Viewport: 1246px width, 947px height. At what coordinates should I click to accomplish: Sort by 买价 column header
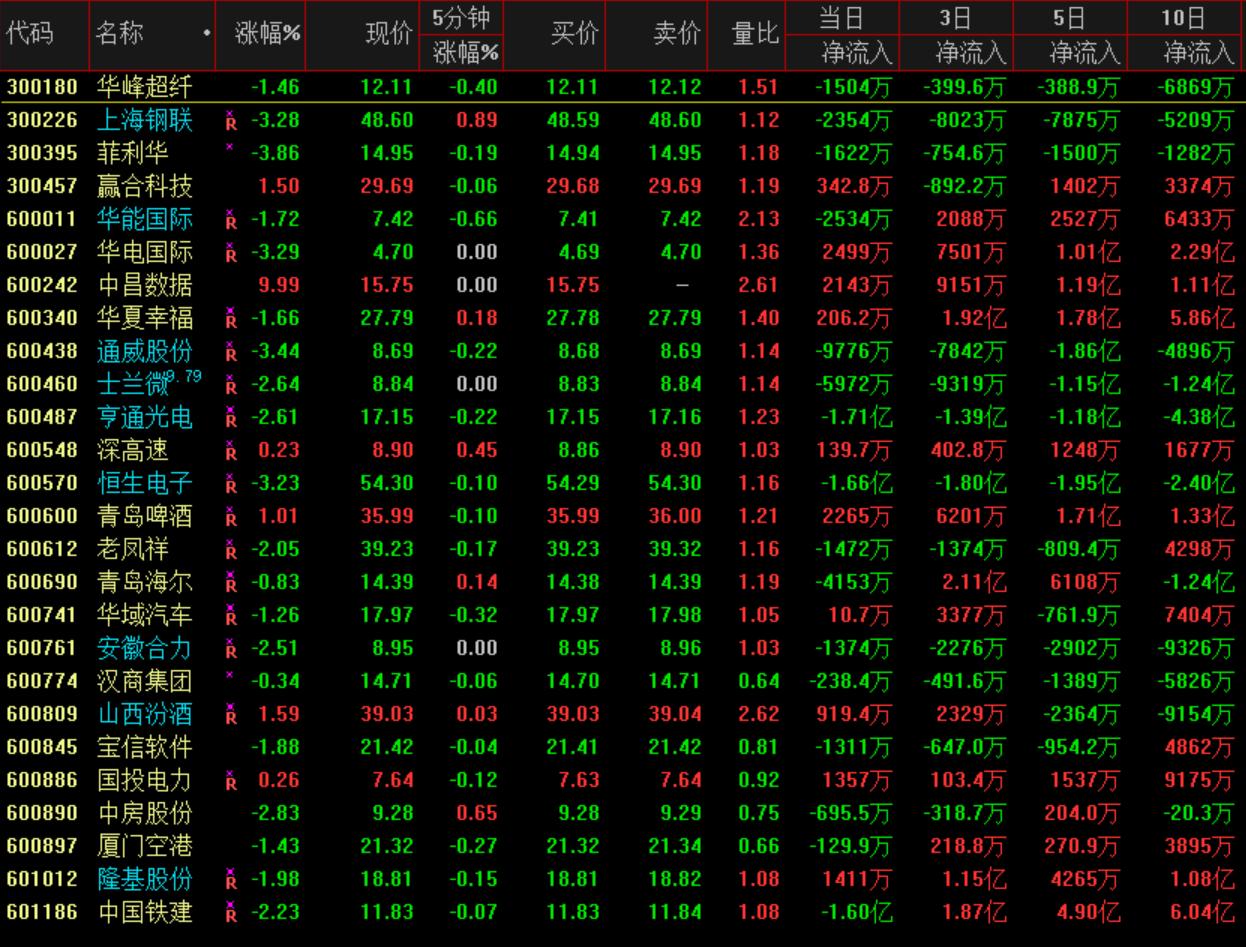point(576,34)
